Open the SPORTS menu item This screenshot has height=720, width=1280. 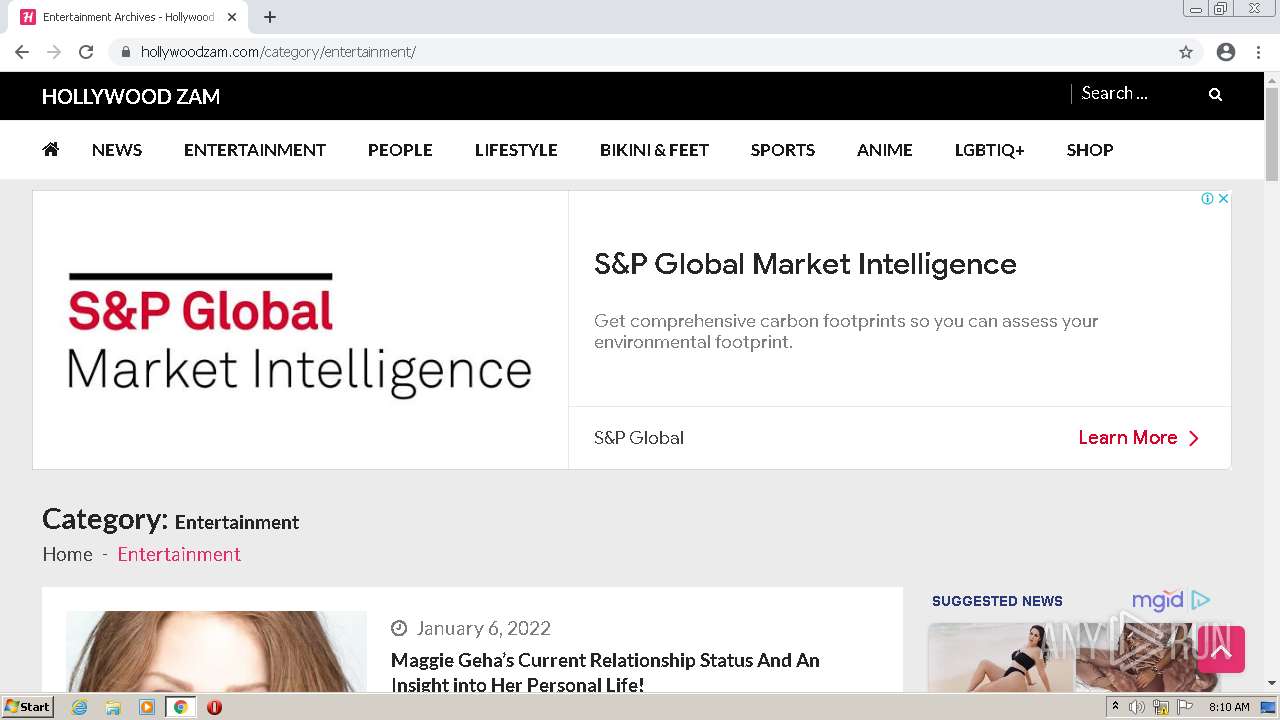(783, 150)
